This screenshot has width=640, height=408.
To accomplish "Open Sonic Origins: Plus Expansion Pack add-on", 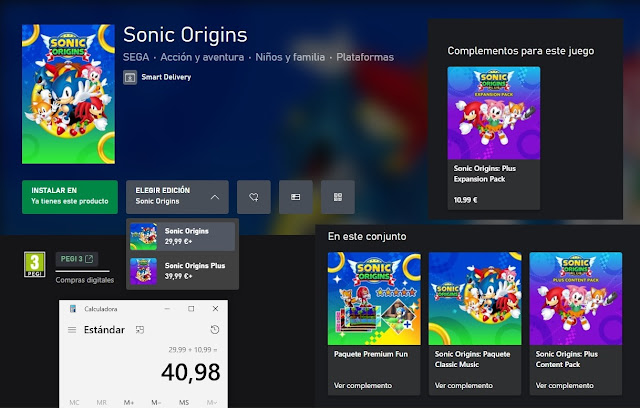I will click(x=494, y=138).
